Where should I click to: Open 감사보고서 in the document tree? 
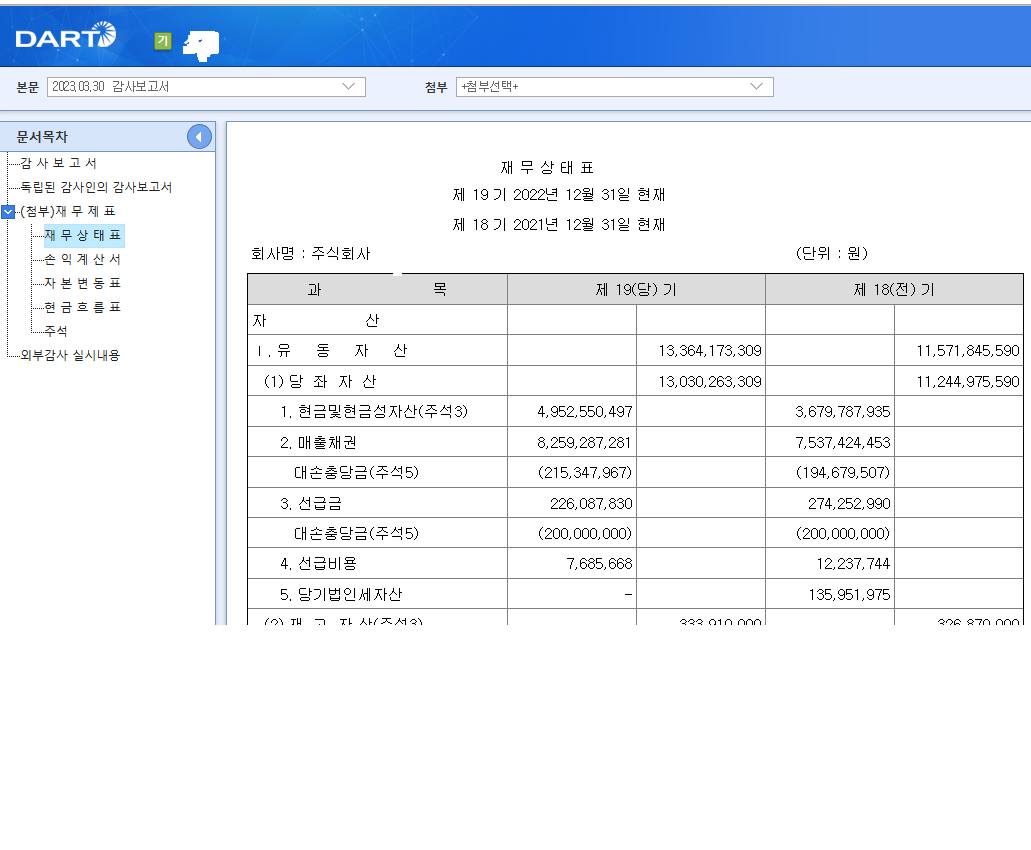(59, 163)
